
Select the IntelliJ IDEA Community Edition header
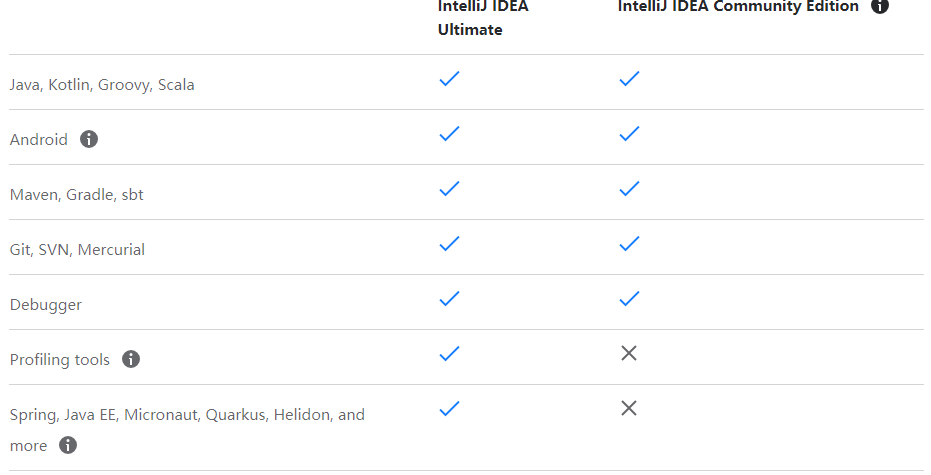[x=738, y=7]
